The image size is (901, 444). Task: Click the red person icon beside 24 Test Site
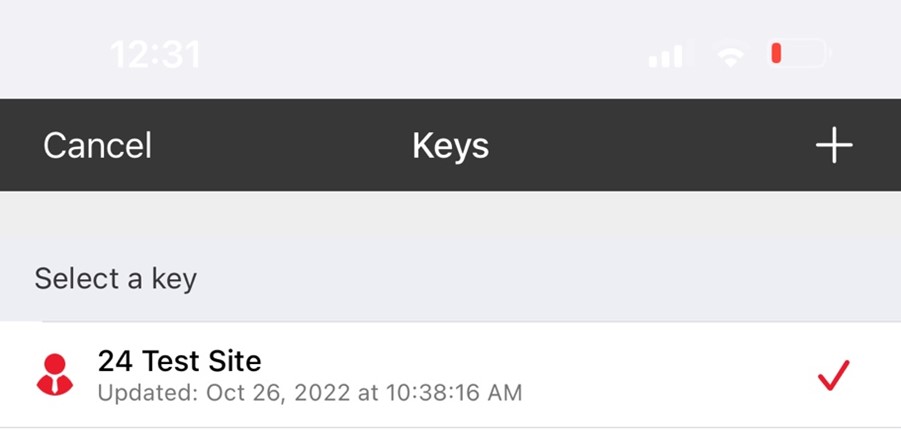(x=55, y=374)
